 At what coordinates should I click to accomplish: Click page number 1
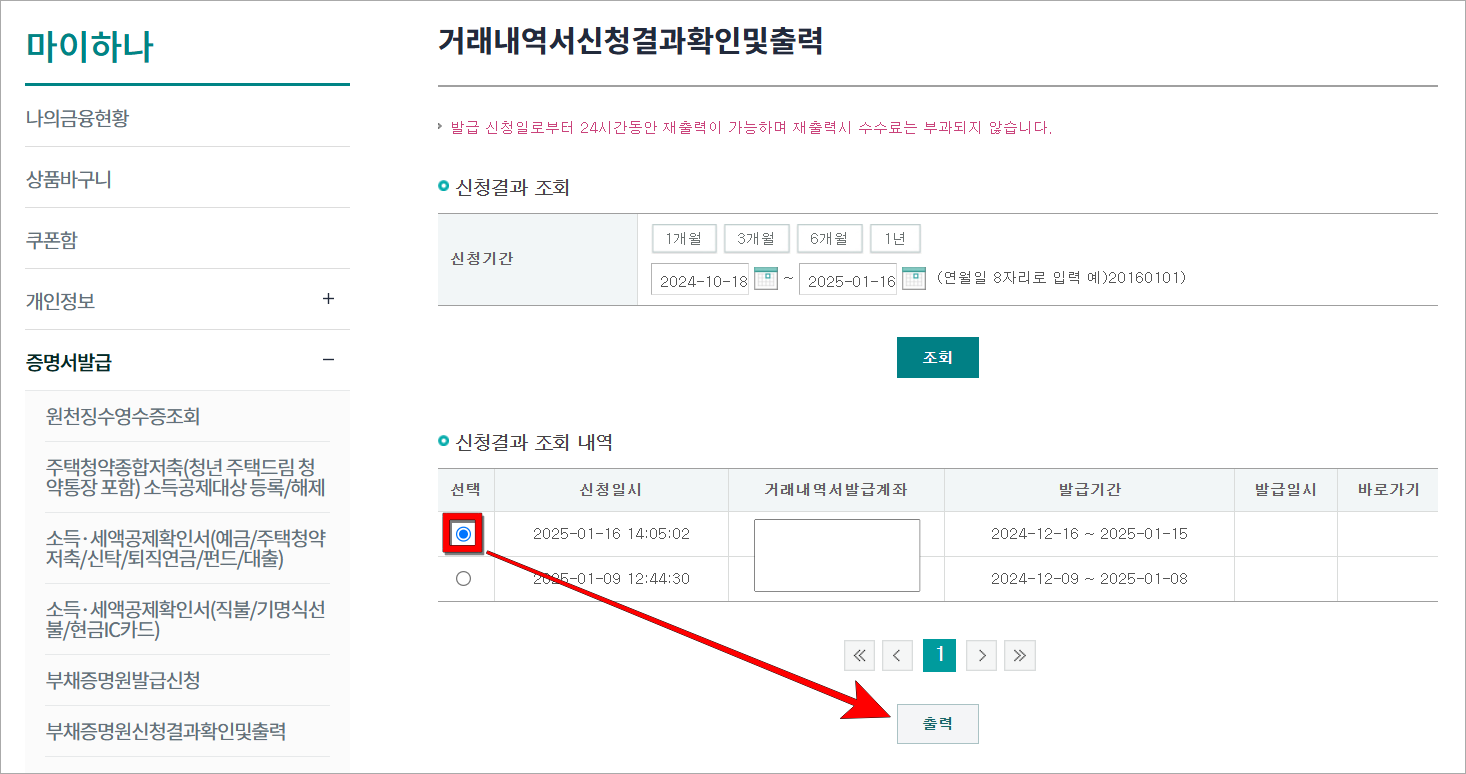point(939,655)
